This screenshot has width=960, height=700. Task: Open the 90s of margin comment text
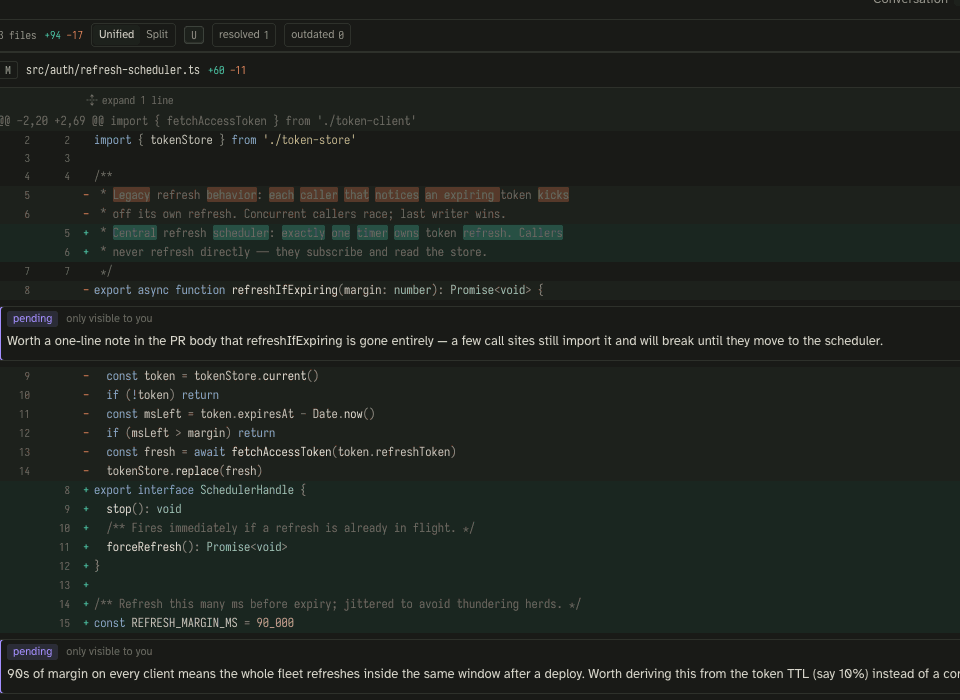click(x=483, y=674)
